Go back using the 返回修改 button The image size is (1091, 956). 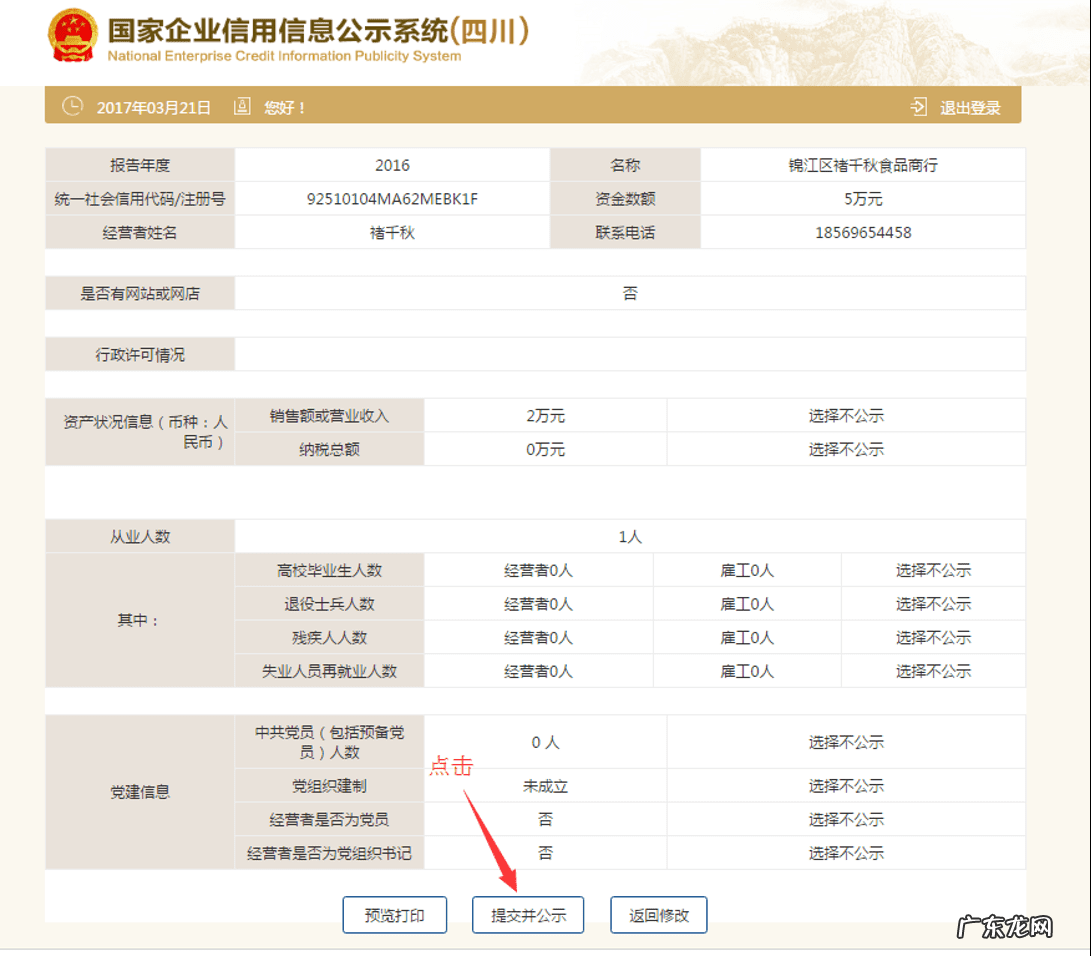coord(659,915)
